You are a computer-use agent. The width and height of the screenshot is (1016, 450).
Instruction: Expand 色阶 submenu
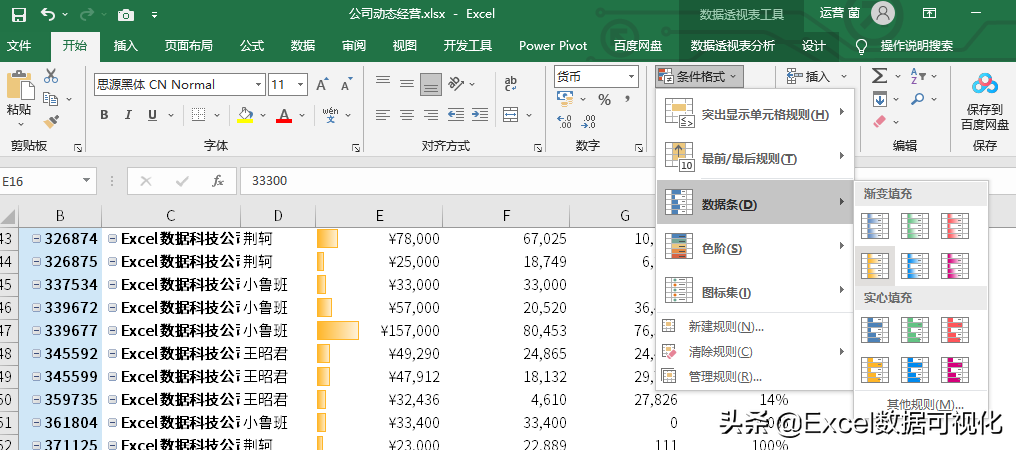[754, 248]
